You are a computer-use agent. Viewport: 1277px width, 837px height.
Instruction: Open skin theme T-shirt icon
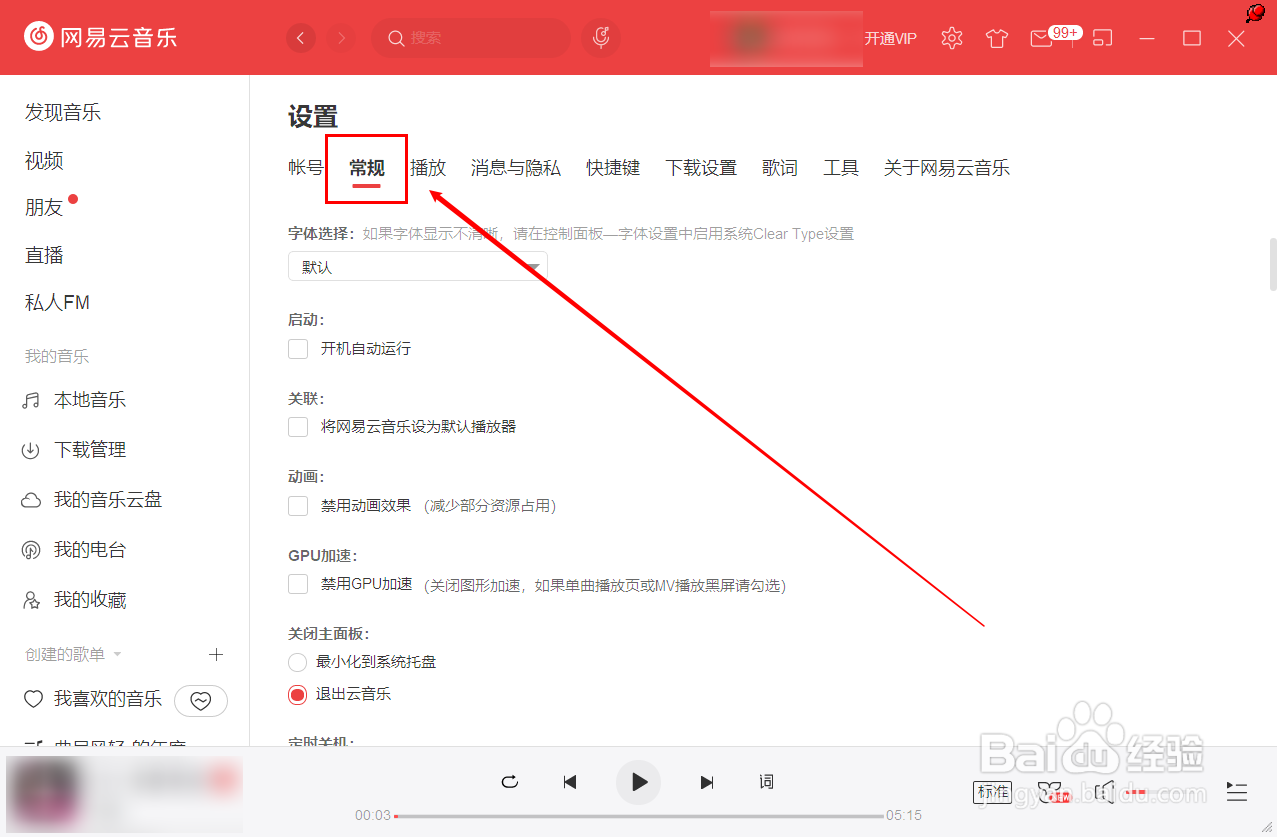pos(996,38)
